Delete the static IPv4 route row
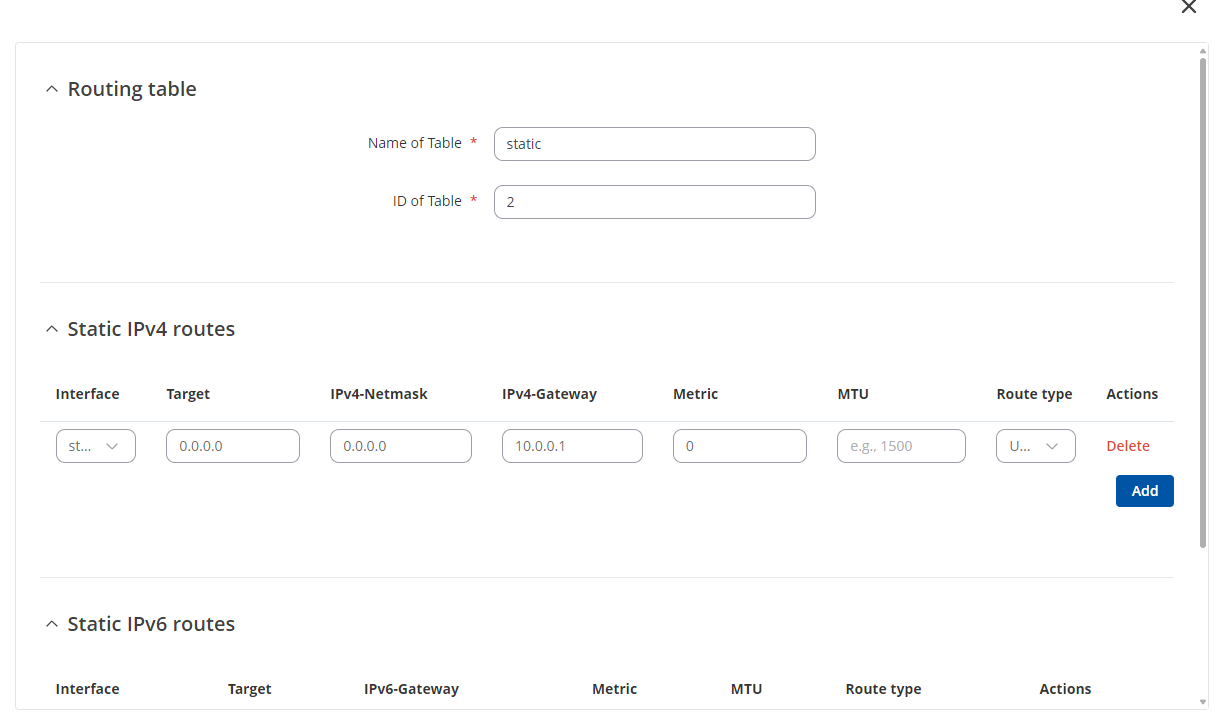 pos(1127,446)
